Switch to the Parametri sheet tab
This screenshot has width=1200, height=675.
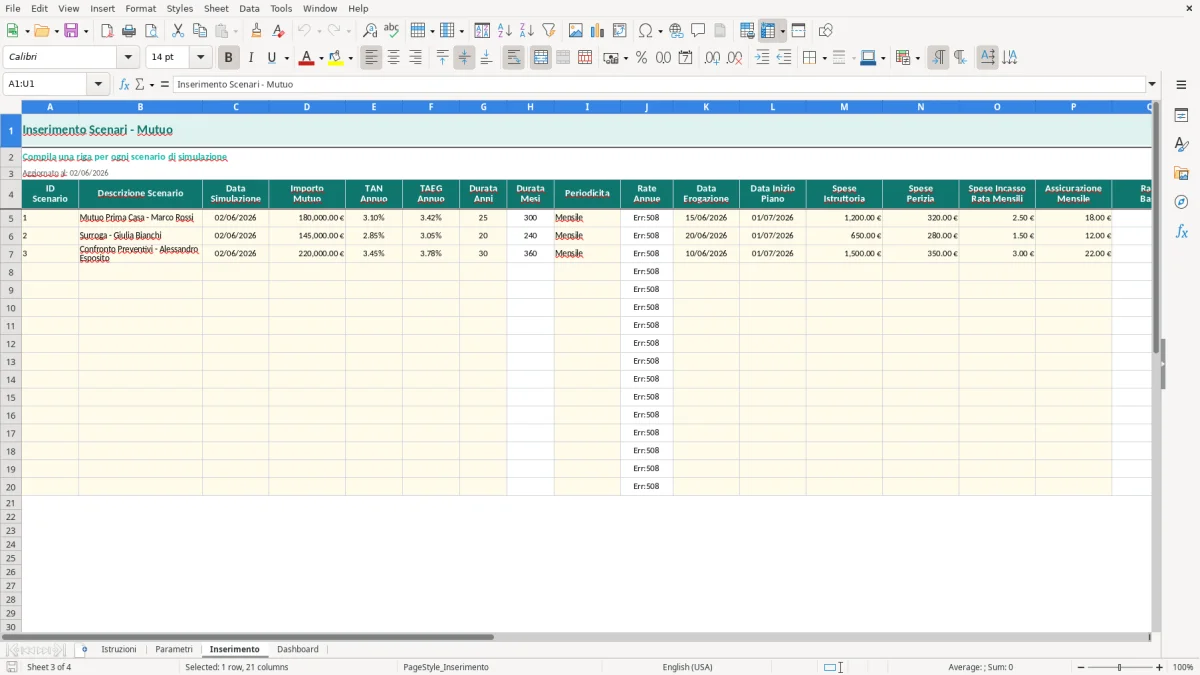(174, 649)
